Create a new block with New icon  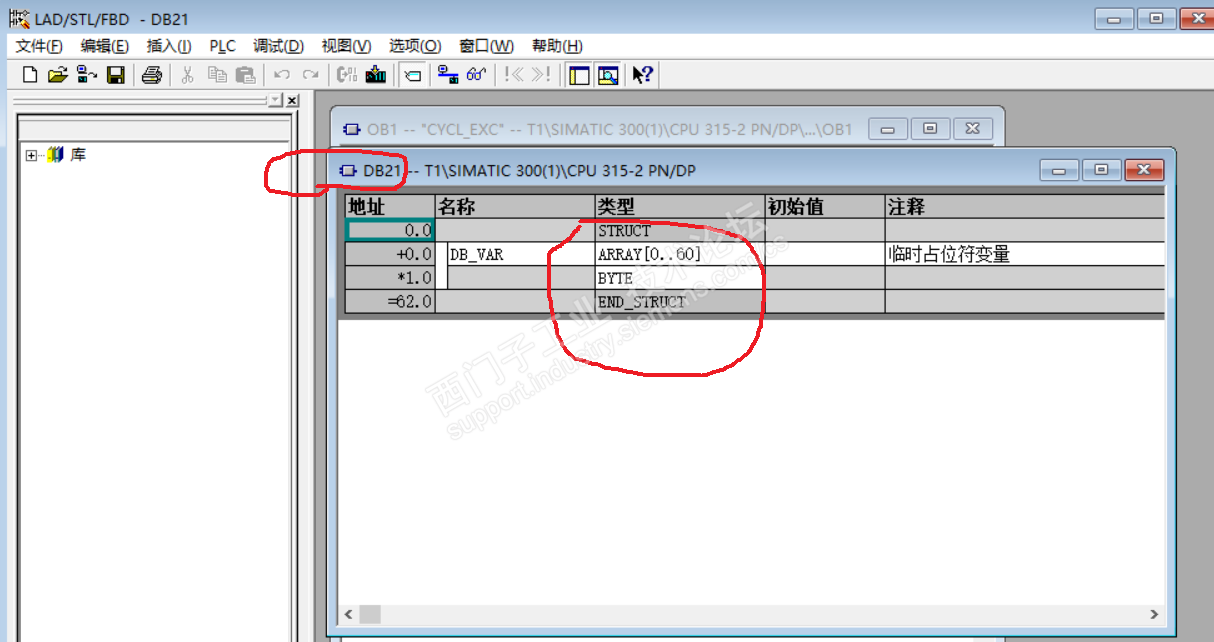(x=30, y=75)
